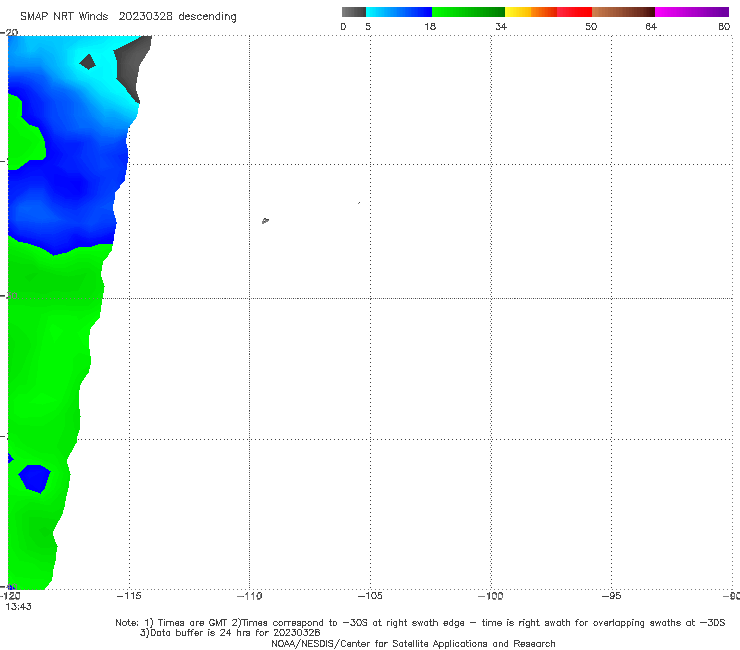Click the cyan-blue 5-18 color bar segment
The image size is (740, 650).
click(399, 12)
